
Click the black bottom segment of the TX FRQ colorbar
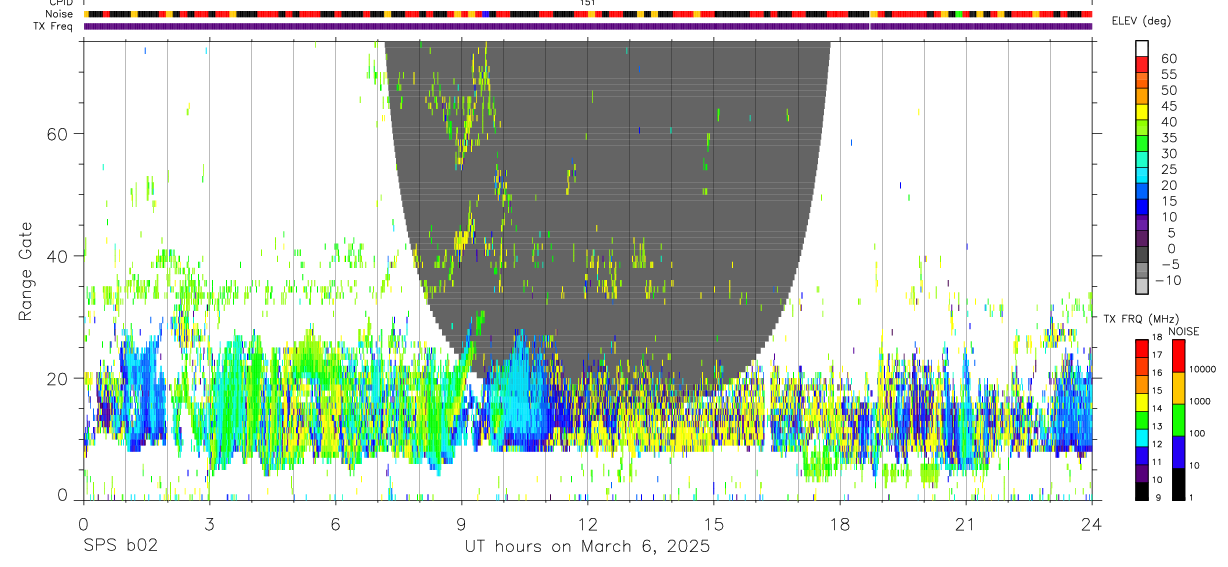coord(1142,490)
